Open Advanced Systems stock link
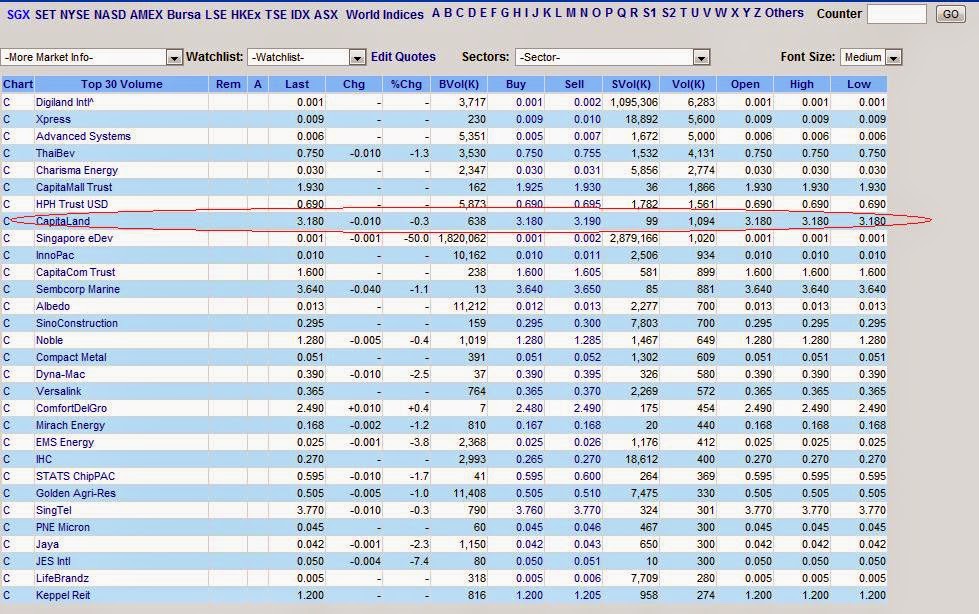Screen dimensions: 979x614 83,136
